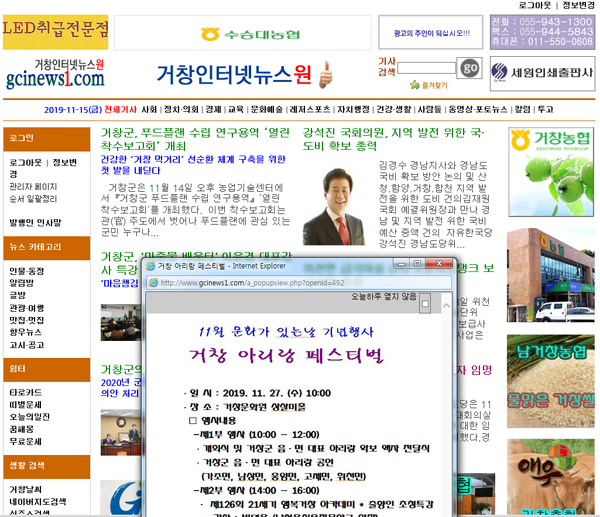Screen dimensions: 600x517
Task: Open the 문화예술 menu category
Action: click(x=267, y=109)
